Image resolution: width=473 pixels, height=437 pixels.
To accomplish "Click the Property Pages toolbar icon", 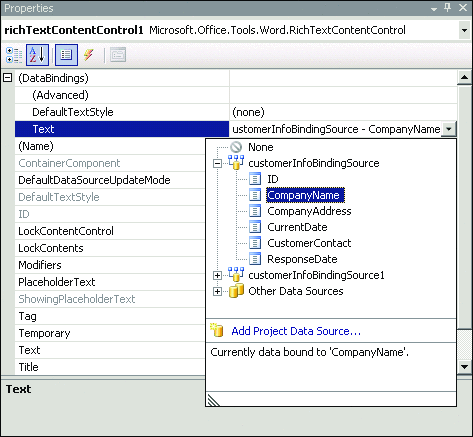I will click(x=118, y=55).
